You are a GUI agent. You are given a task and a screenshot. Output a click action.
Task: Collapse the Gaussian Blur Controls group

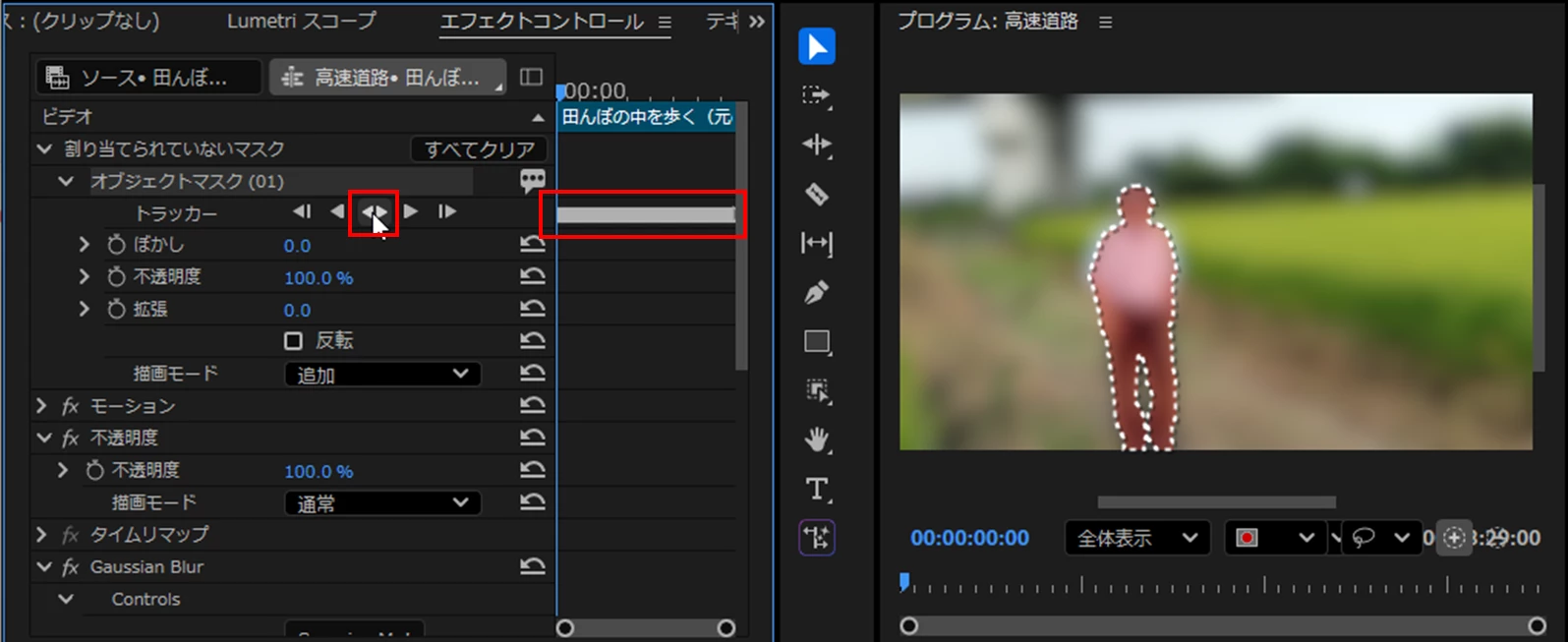[66, 599]
